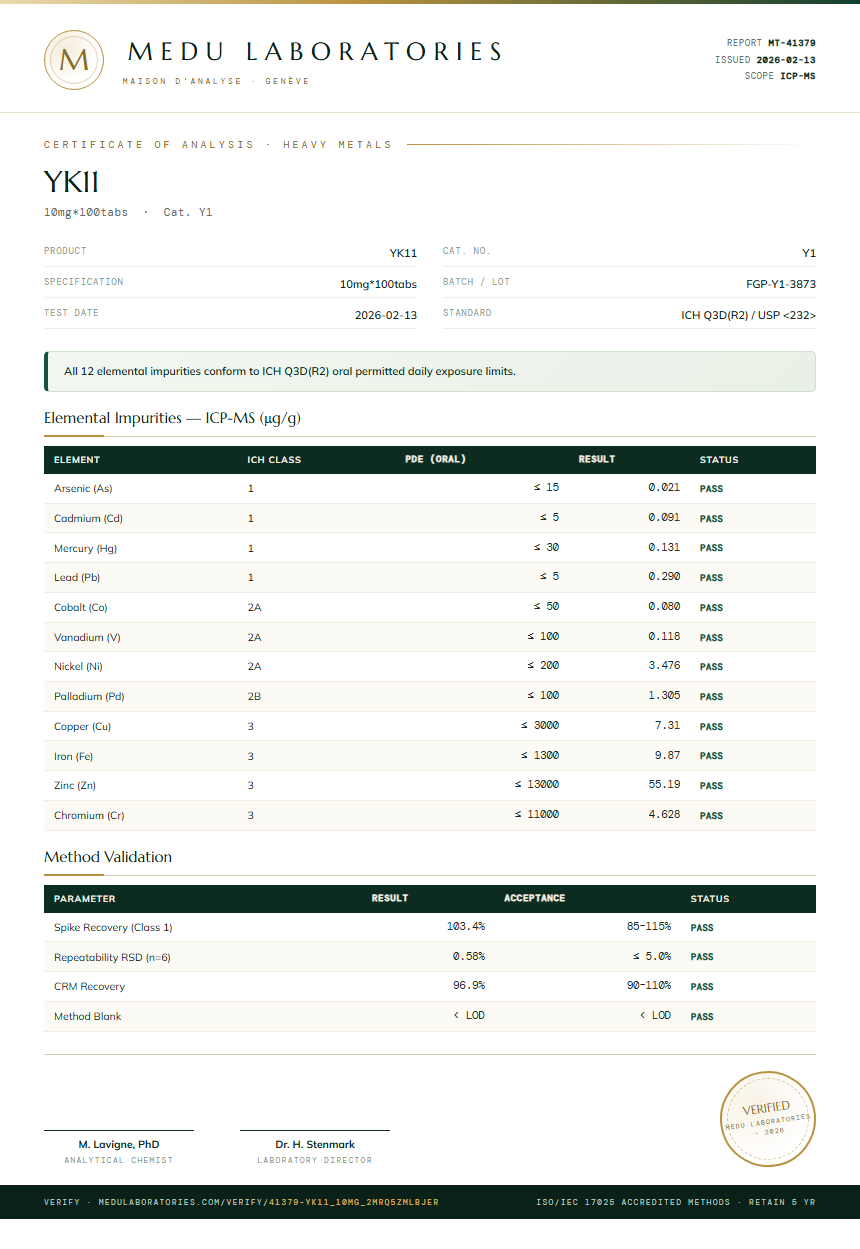Click the Spike Recovery (Class 1) row

pyautogui.click(x=430, y=927)
